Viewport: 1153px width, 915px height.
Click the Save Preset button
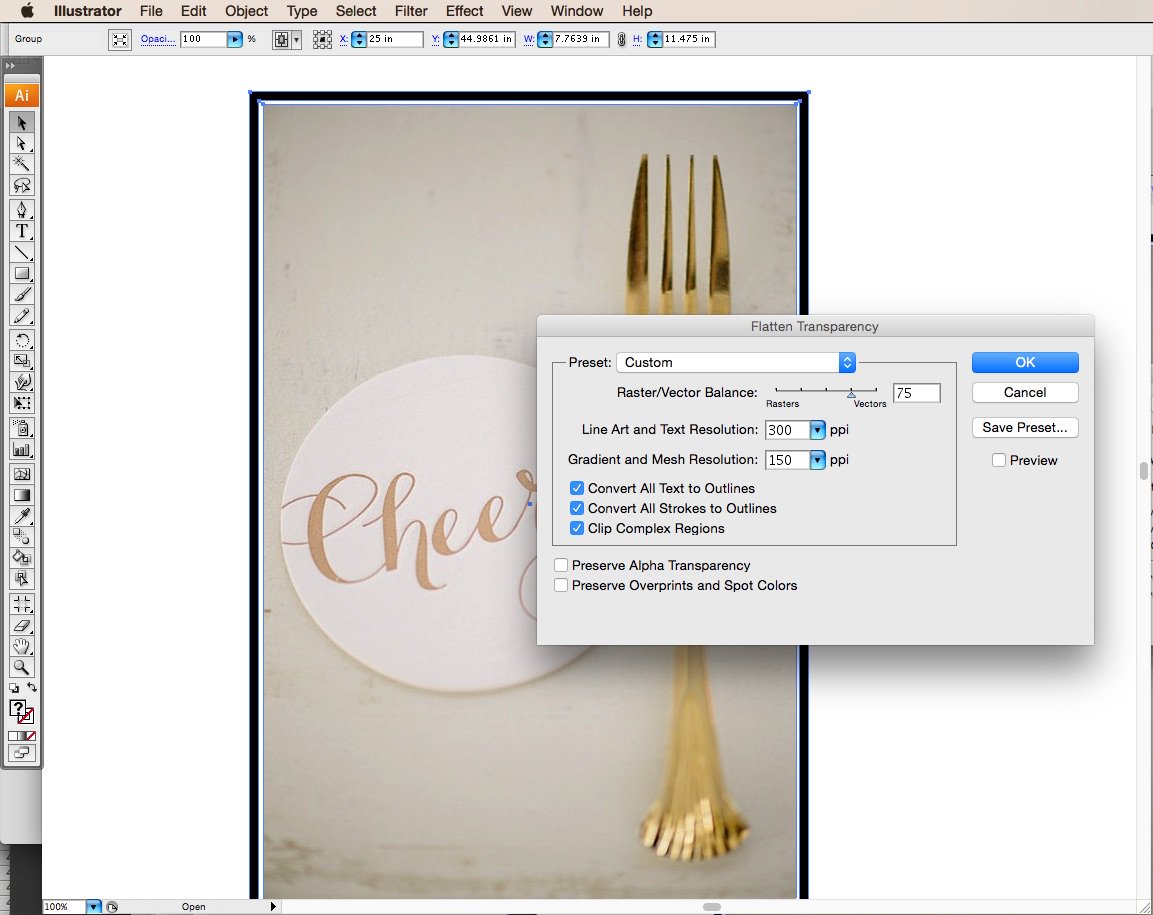[1024, 427]
